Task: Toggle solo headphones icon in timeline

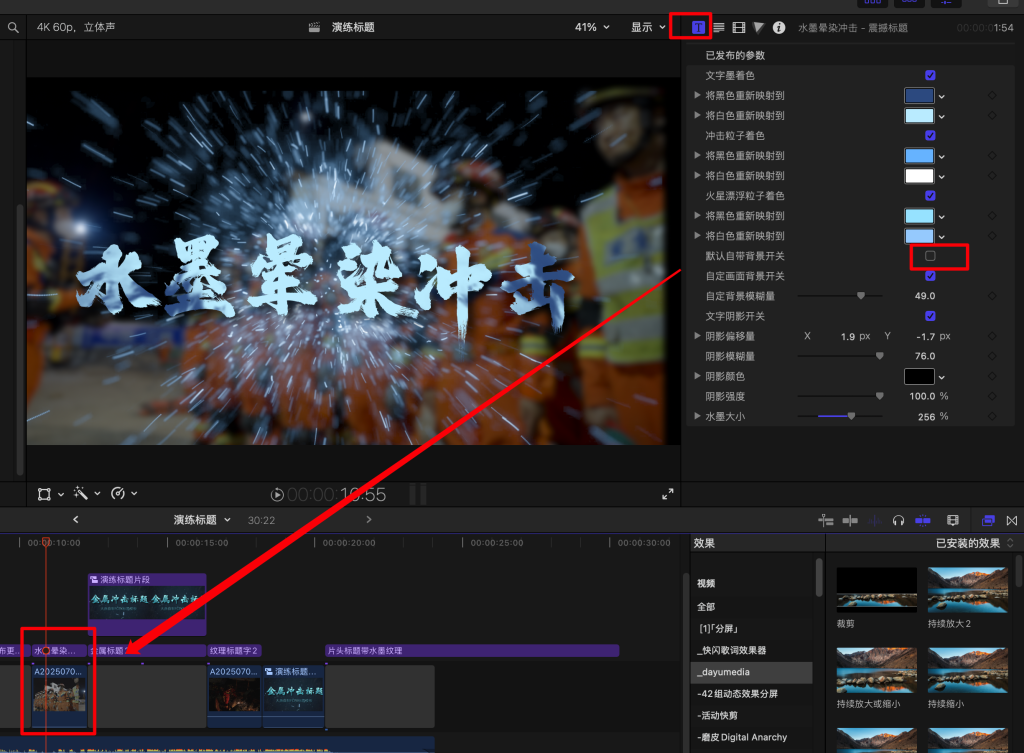Action: pos(898,520)
